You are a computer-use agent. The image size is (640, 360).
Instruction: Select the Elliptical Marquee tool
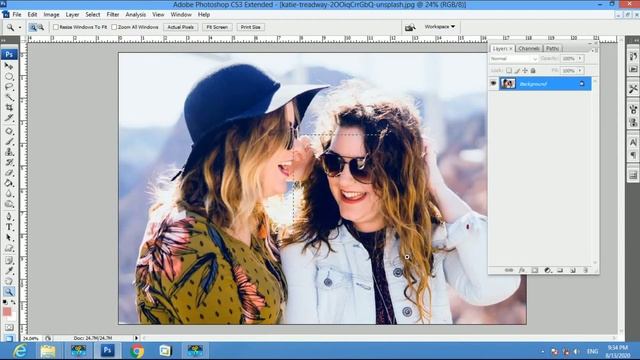tap(9, 76)
